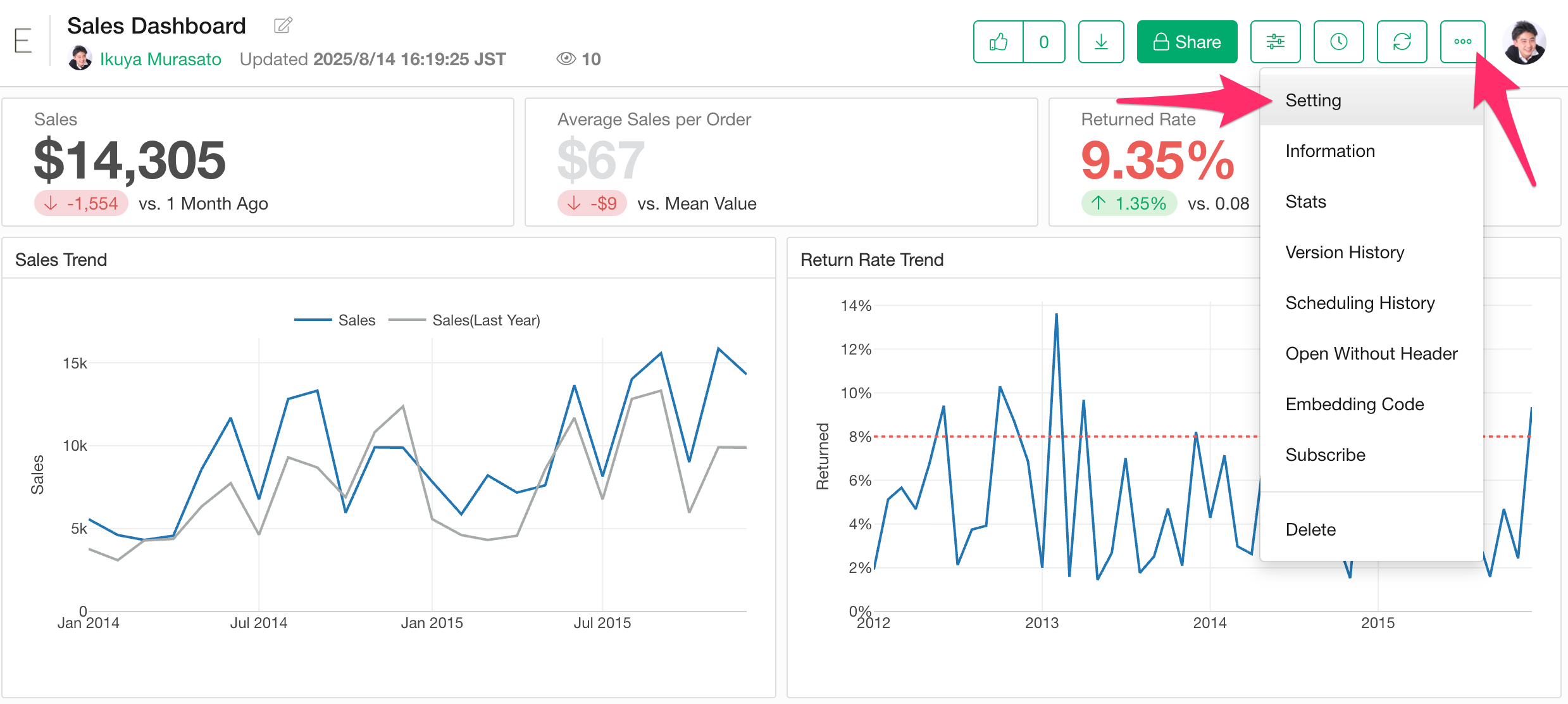Open Ikuya Murasato author link
Screen dimensions: 1568x704
click(160, 60)
